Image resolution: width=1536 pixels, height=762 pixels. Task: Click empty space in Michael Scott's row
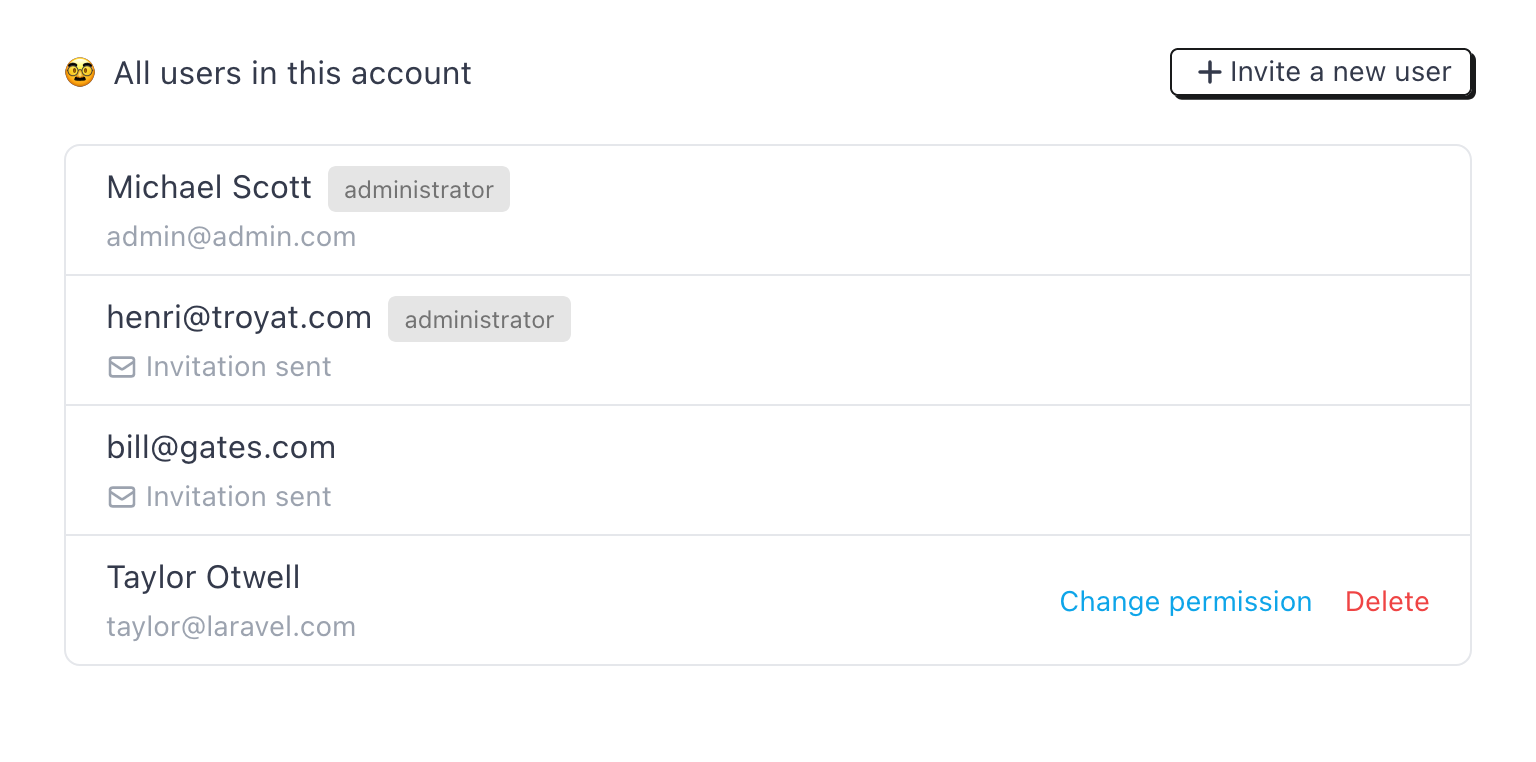click(950, 210)
